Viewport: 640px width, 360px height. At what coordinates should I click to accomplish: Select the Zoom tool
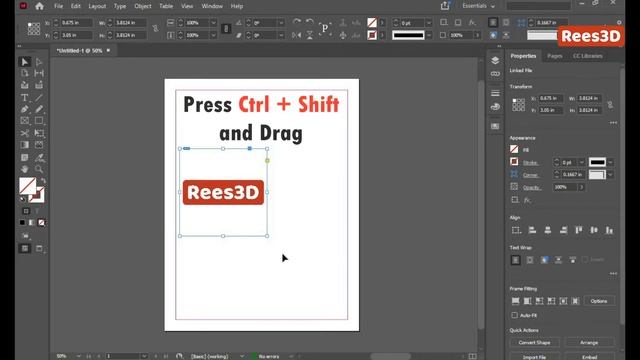pos(39,169)
